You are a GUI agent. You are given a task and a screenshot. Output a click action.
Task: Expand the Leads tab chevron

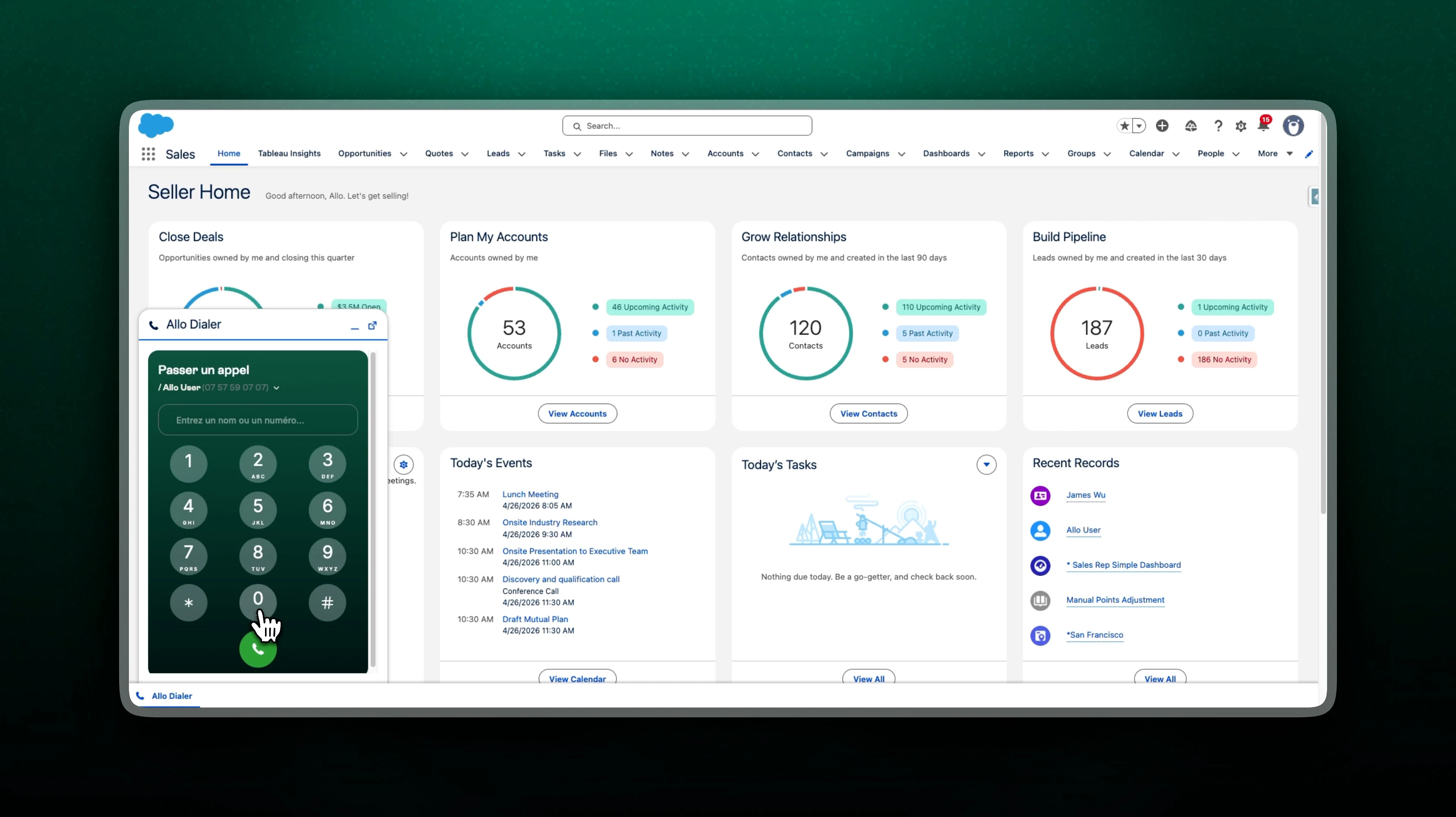(x=522, y=154)
